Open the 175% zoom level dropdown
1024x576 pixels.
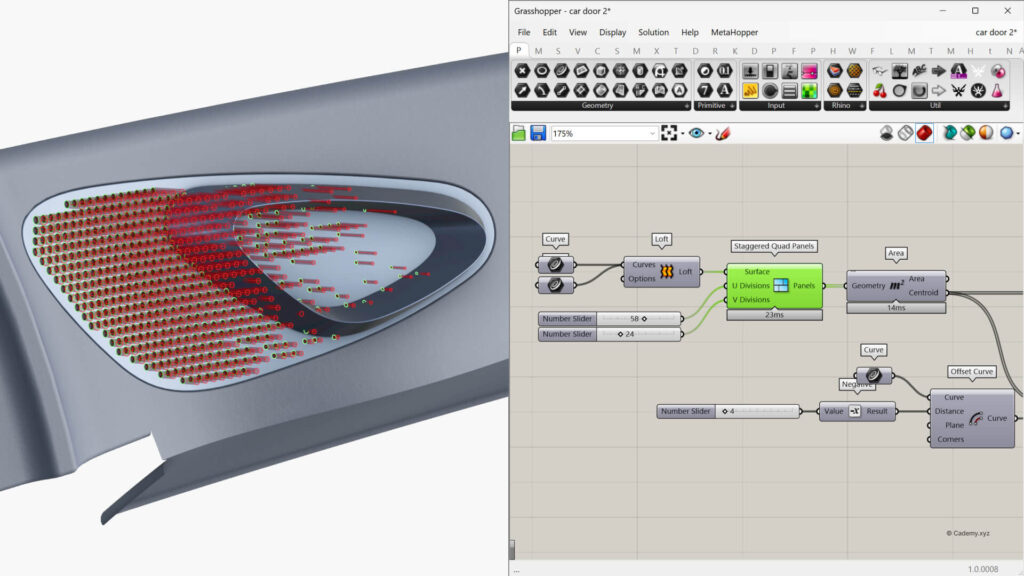[653, 133]
